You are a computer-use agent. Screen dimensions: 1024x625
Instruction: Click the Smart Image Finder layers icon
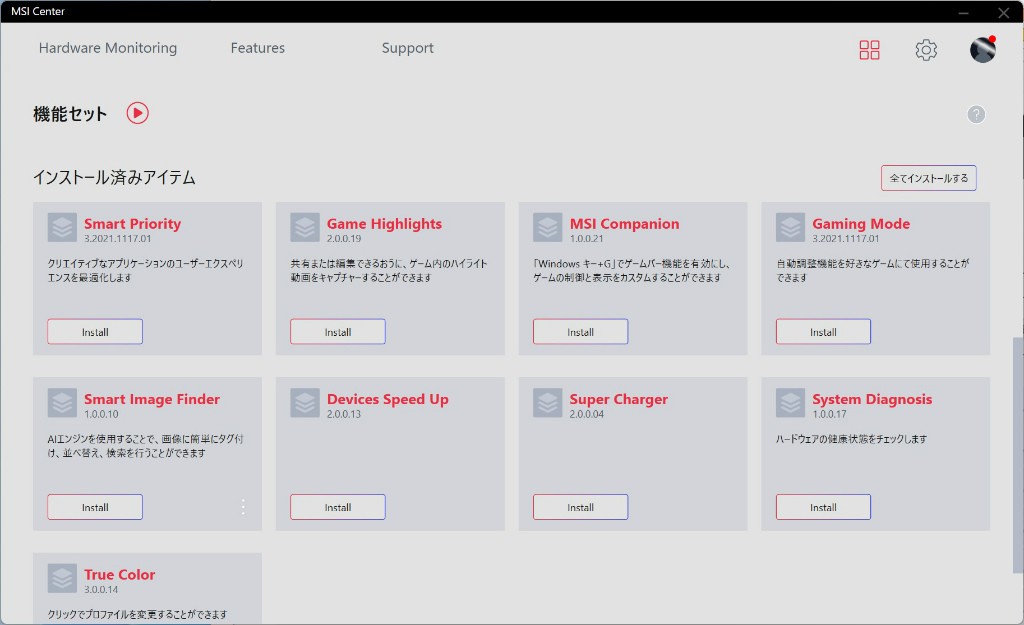pyautogui.click(x=62, y=403)
